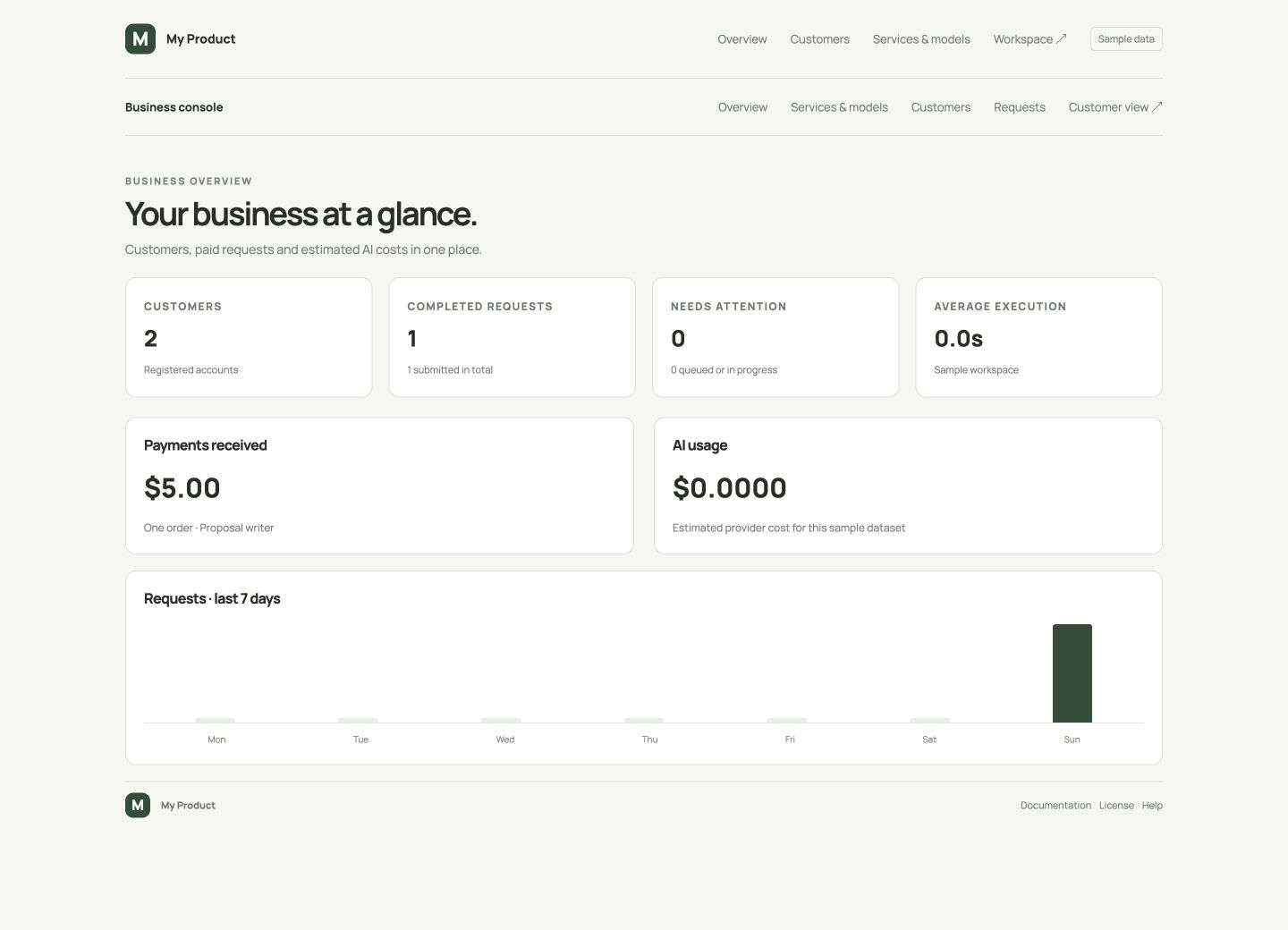
Task: Click the green M logo in the header
Action: coord(140,39)
